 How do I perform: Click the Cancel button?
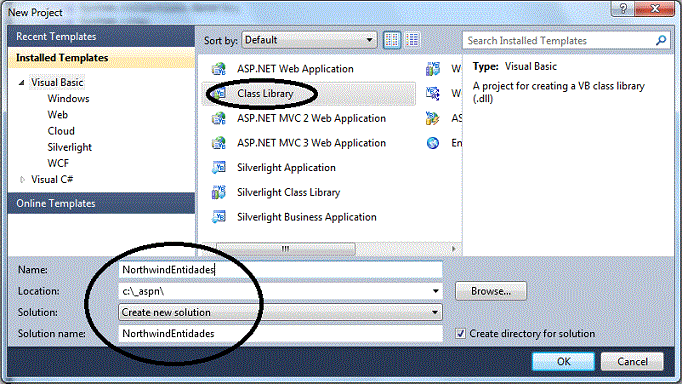click(x=632, y=361)
